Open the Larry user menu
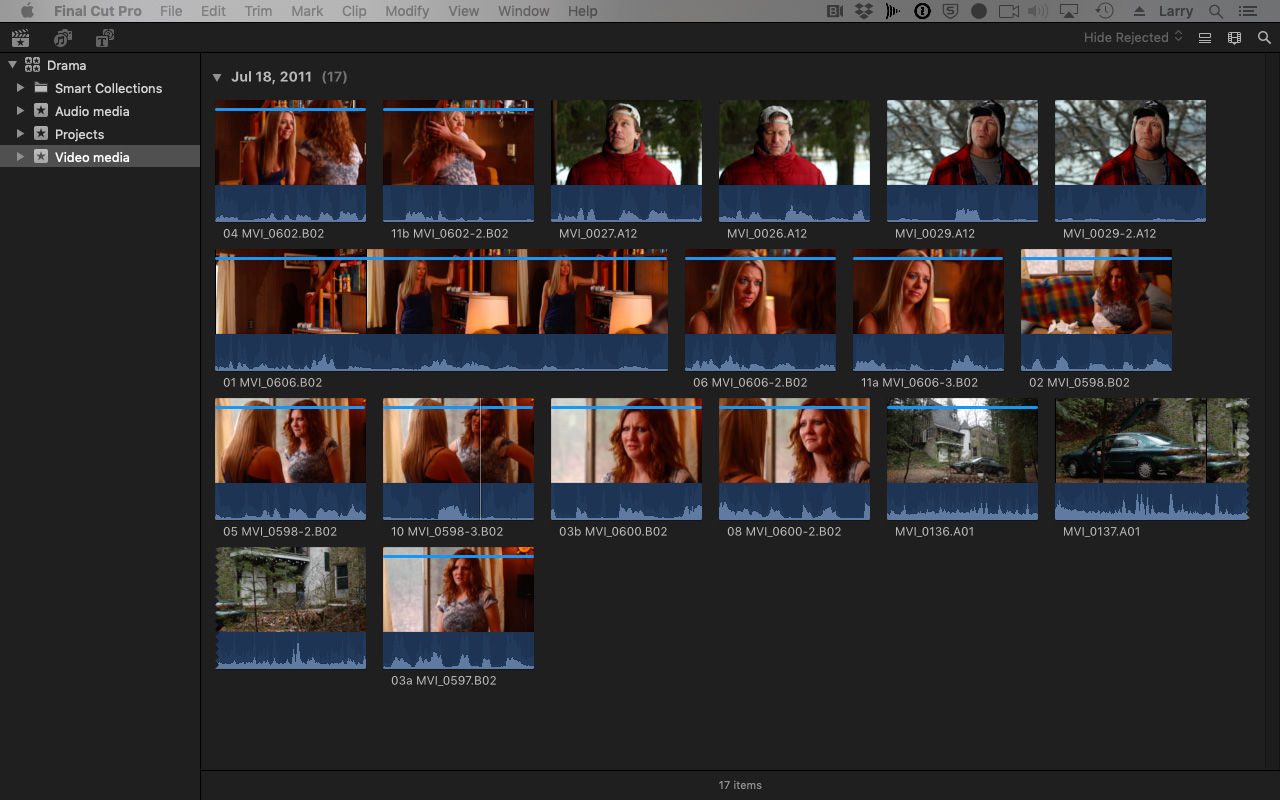Screen dimensions: 1280x800 1176,11
